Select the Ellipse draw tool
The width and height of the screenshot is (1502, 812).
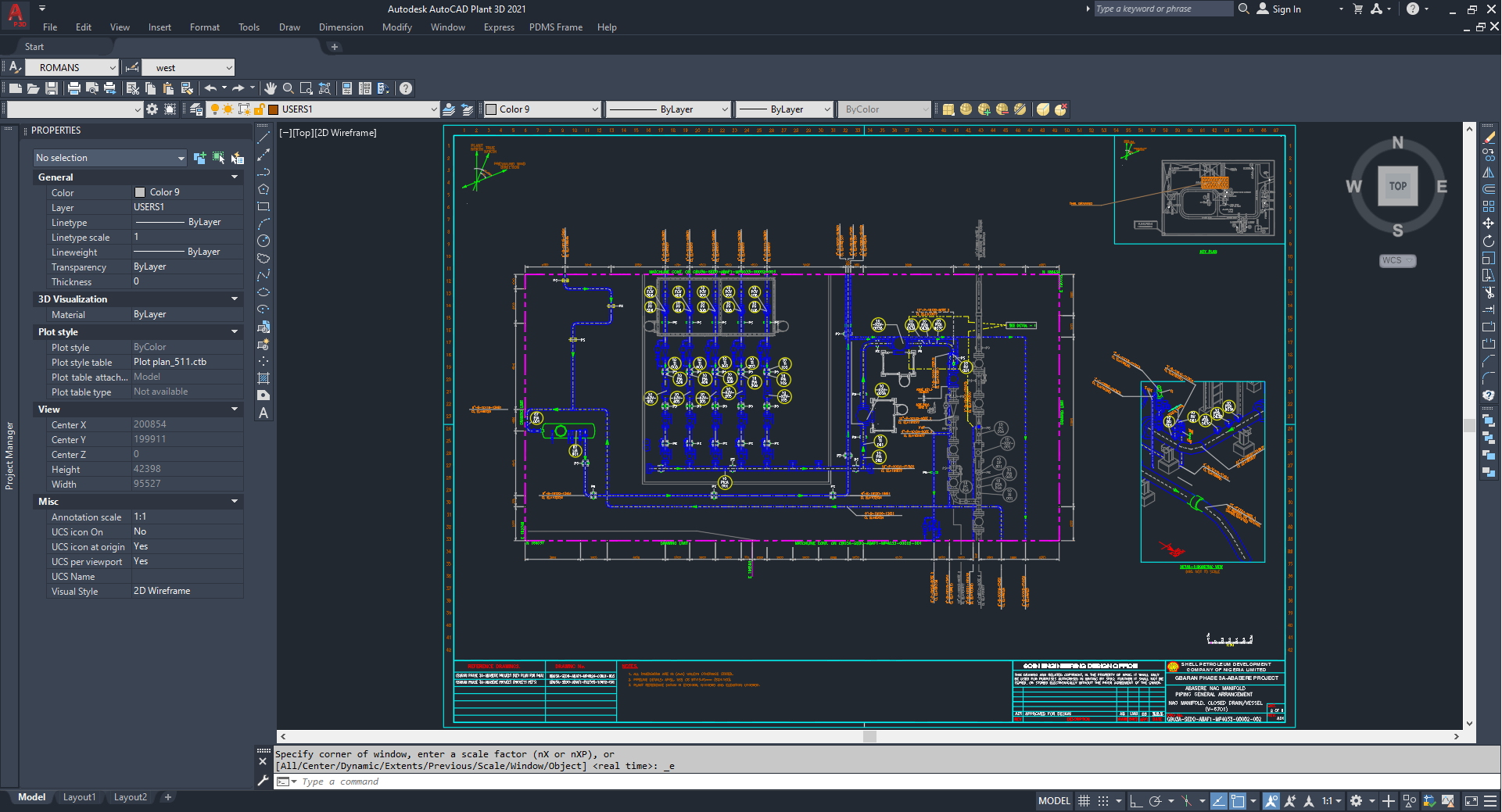[x=263, y=293]
